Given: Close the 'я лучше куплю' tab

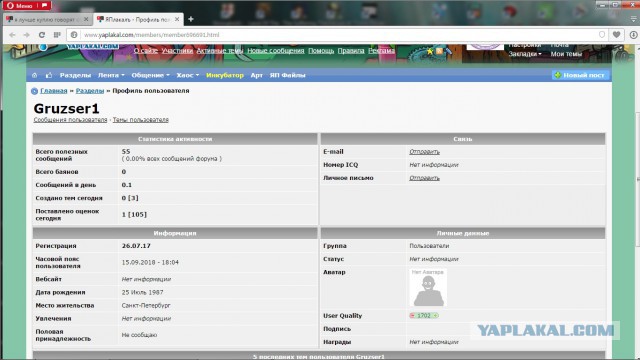Looking at the screenshot, I should coord(86,19).
